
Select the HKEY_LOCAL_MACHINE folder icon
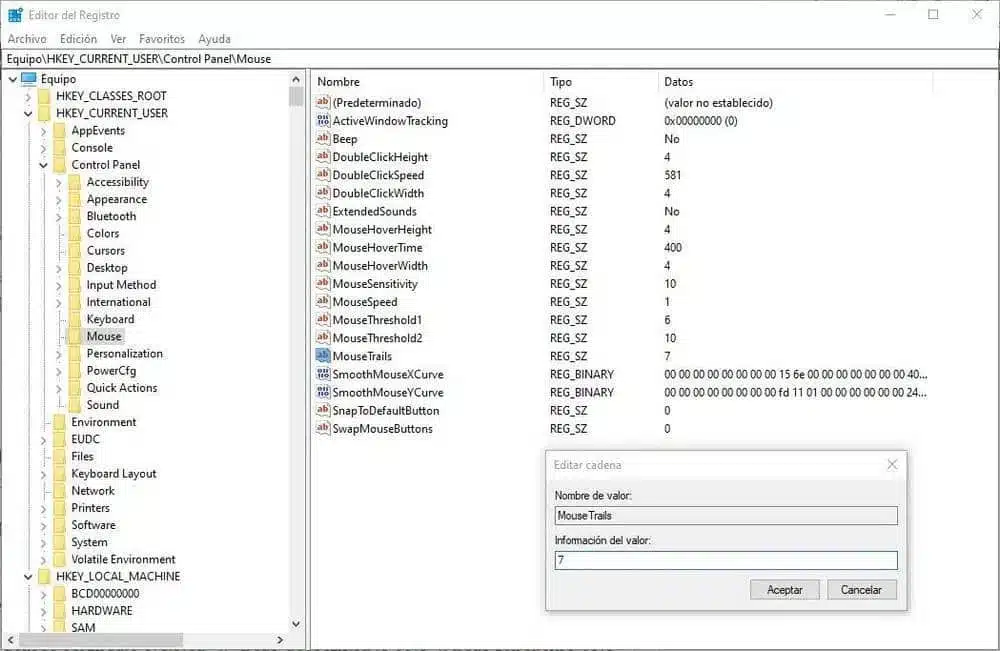(x=44, y=577)
